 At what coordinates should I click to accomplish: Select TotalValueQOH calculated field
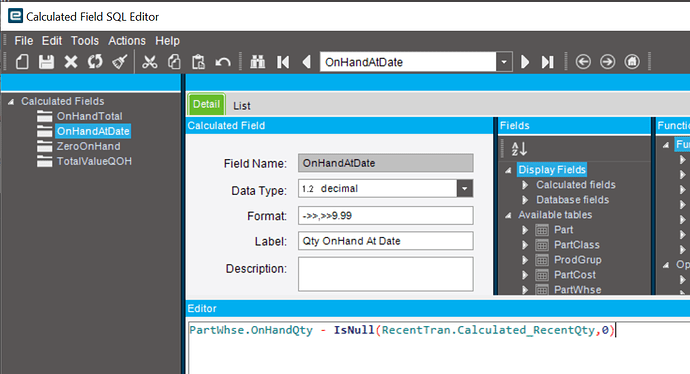[94, 161]
